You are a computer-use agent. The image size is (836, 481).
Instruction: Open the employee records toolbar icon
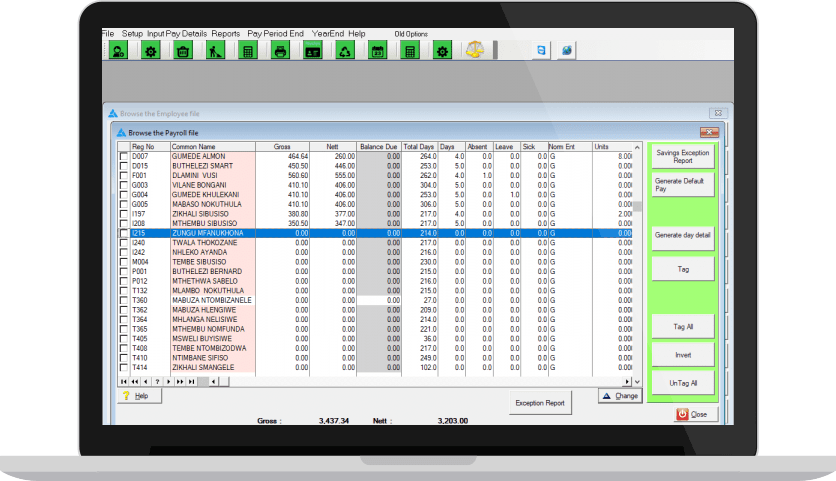click(x=118, y=51)
